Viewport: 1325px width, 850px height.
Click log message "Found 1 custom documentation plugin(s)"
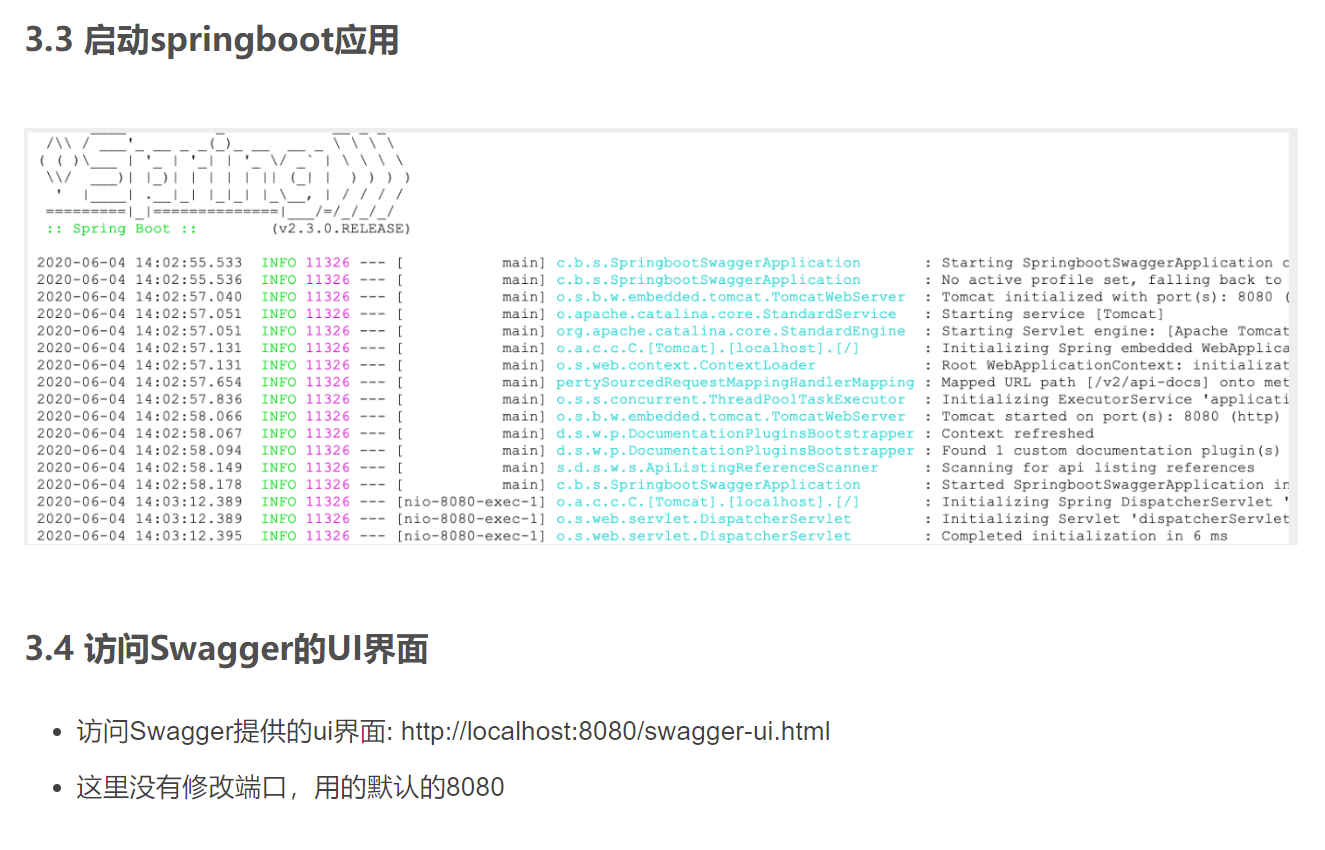(1111, 450)
